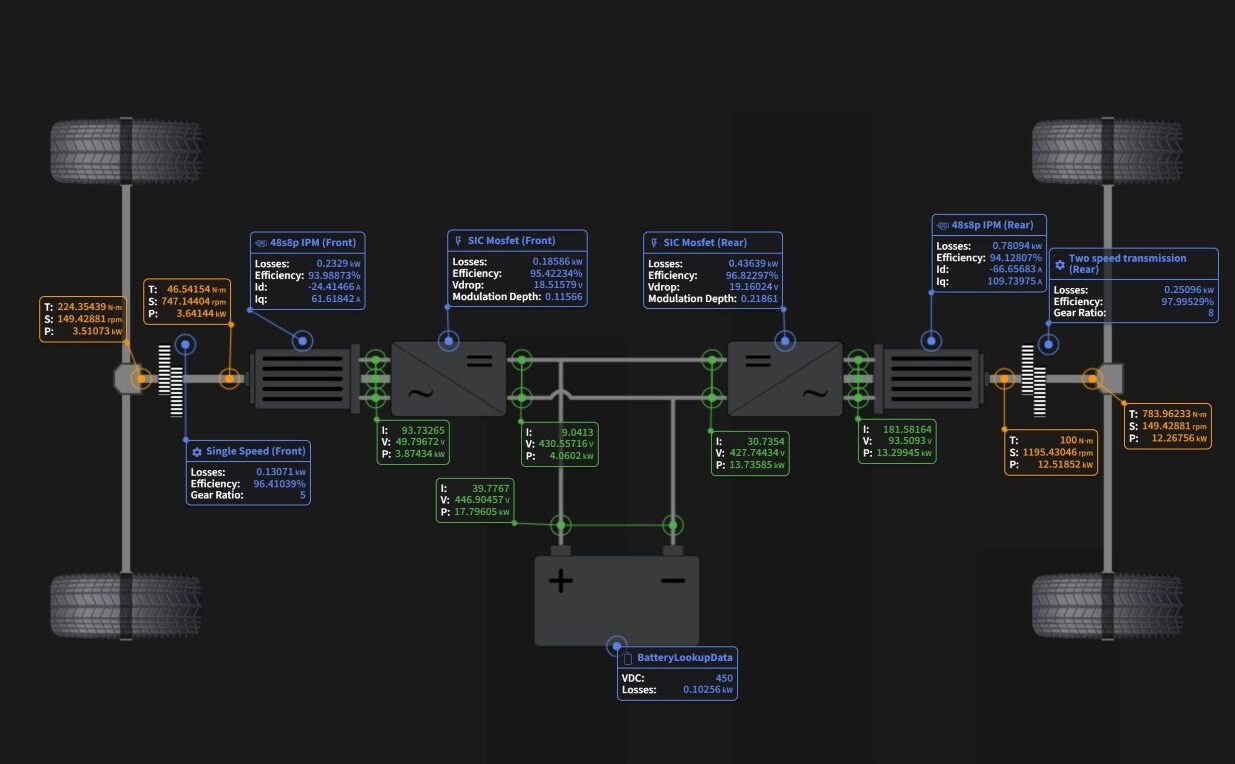
Task: Select the battery pack graphic
Action: coord(616,598)
